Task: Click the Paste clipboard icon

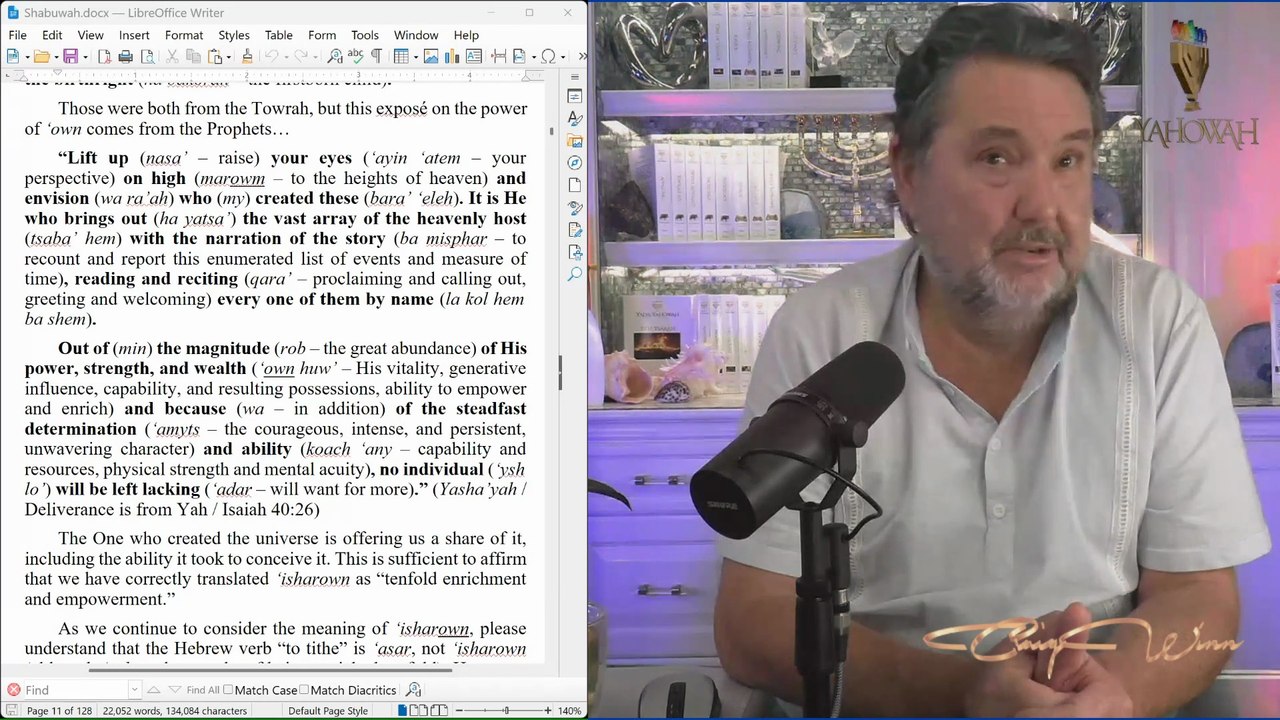Action: pos(215,57)
